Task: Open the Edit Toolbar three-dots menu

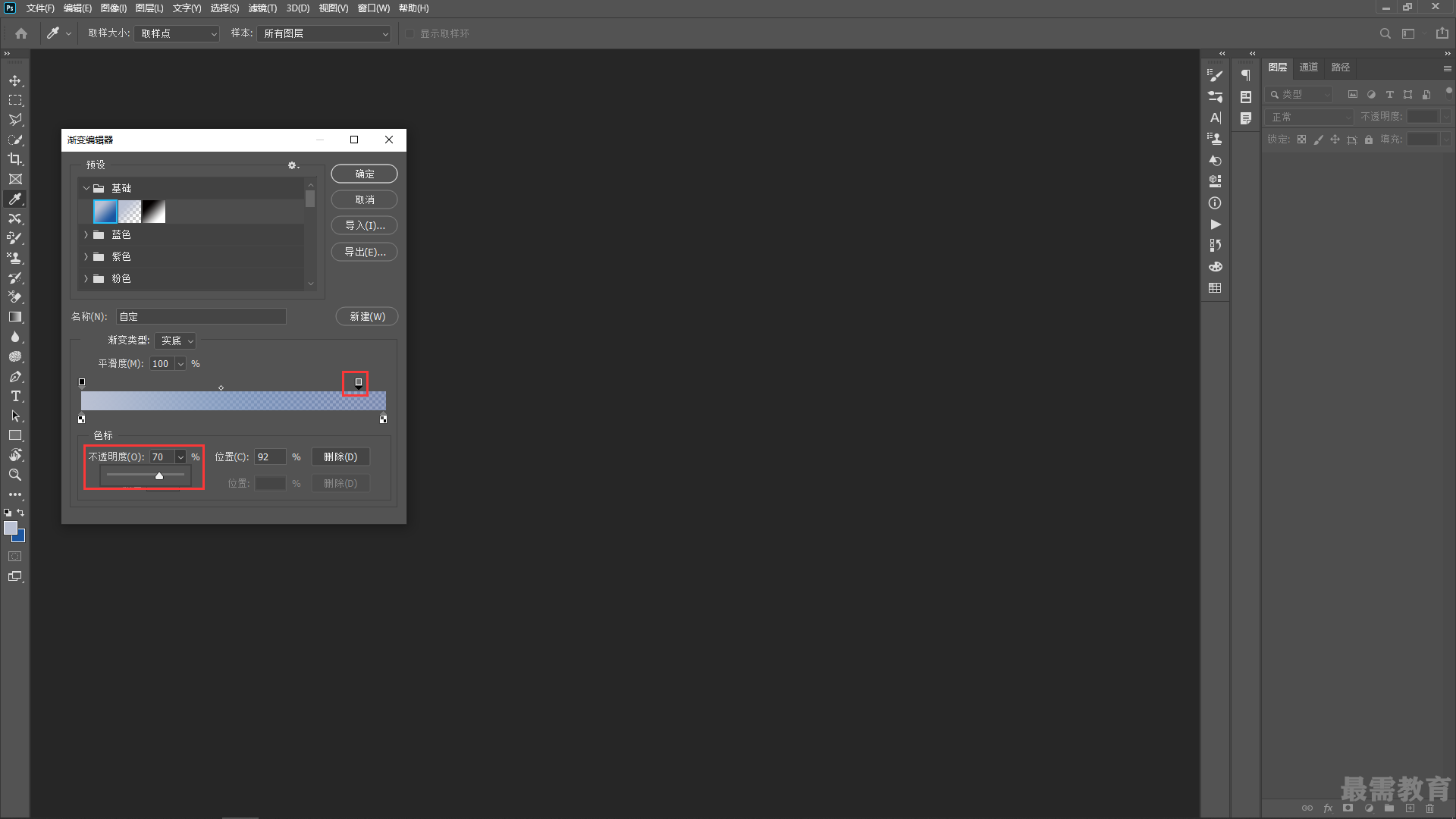Action: [15, 494]
